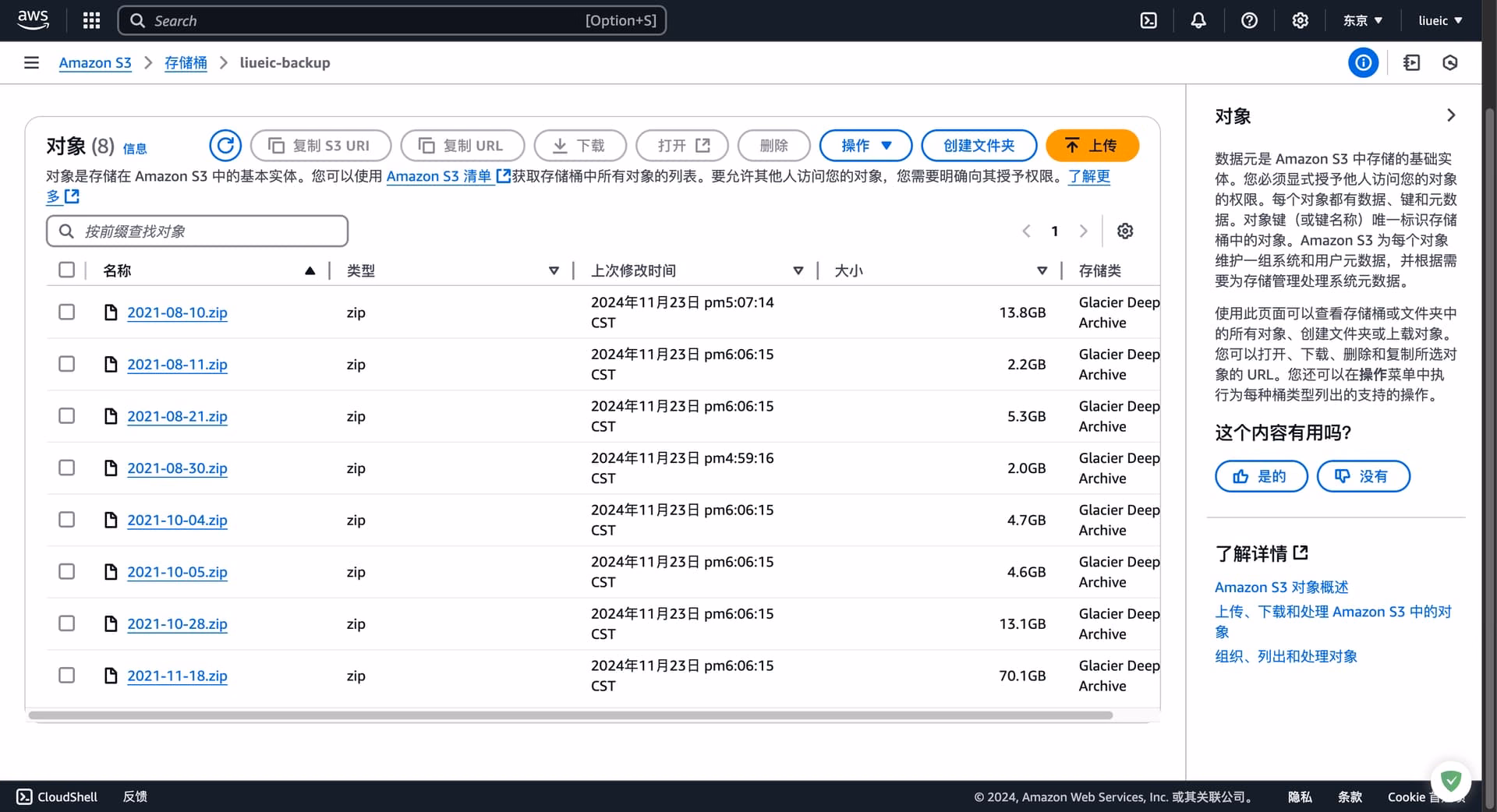The width and height of the screenshot is (1497, 812).
Task: Open the liueic account dropdown
Action: (x=1440, y=20)
